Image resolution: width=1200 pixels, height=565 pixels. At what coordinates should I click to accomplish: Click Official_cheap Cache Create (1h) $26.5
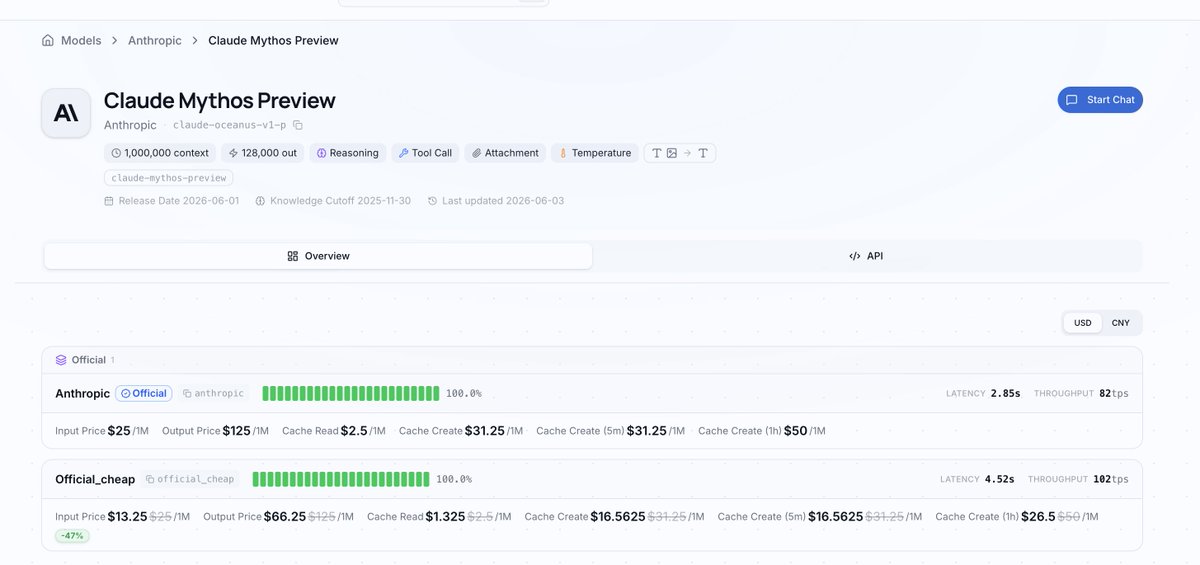[1036, 516]
